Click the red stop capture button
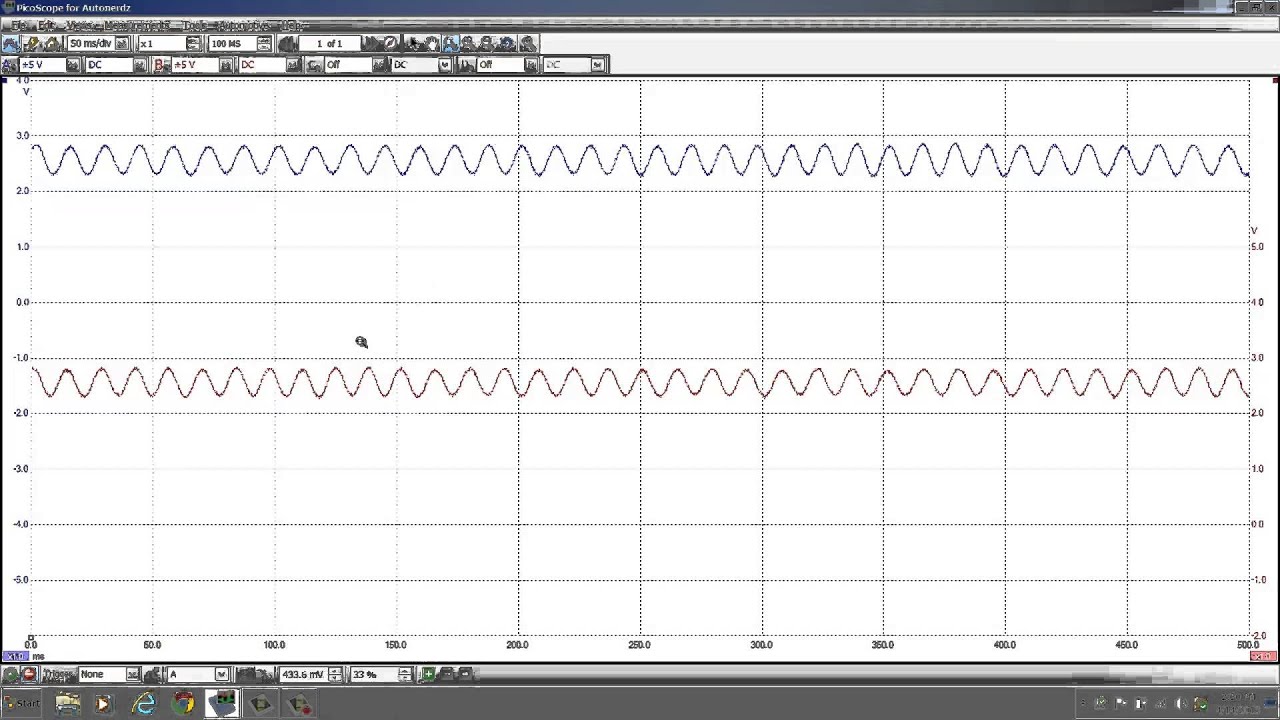The image size is (1280, 720). (29, 675)
